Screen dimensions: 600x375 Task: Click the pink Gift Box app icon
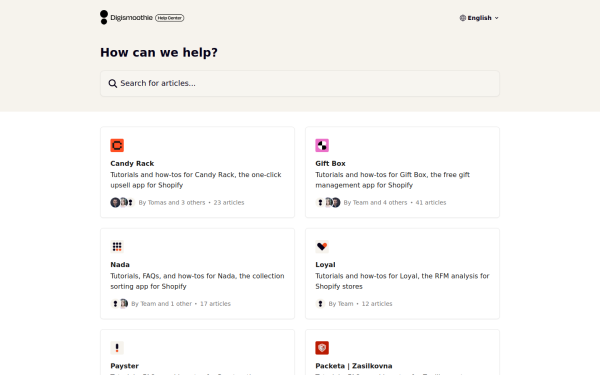click(x=322, y=145)
